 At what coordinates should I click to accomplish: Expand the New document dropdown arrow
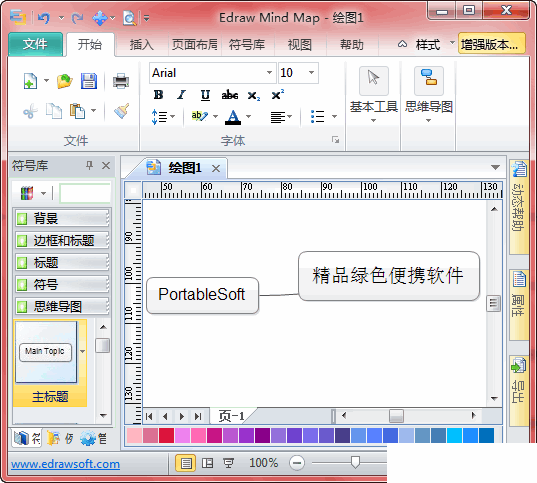point(46,81)
